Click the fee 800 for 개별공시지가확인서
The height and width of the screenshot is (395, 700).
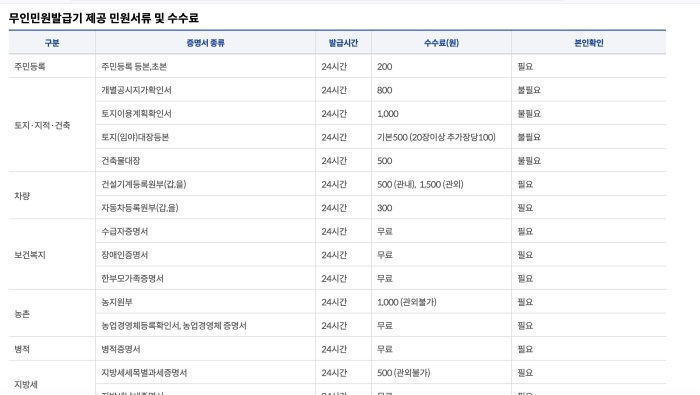(384, 90)
